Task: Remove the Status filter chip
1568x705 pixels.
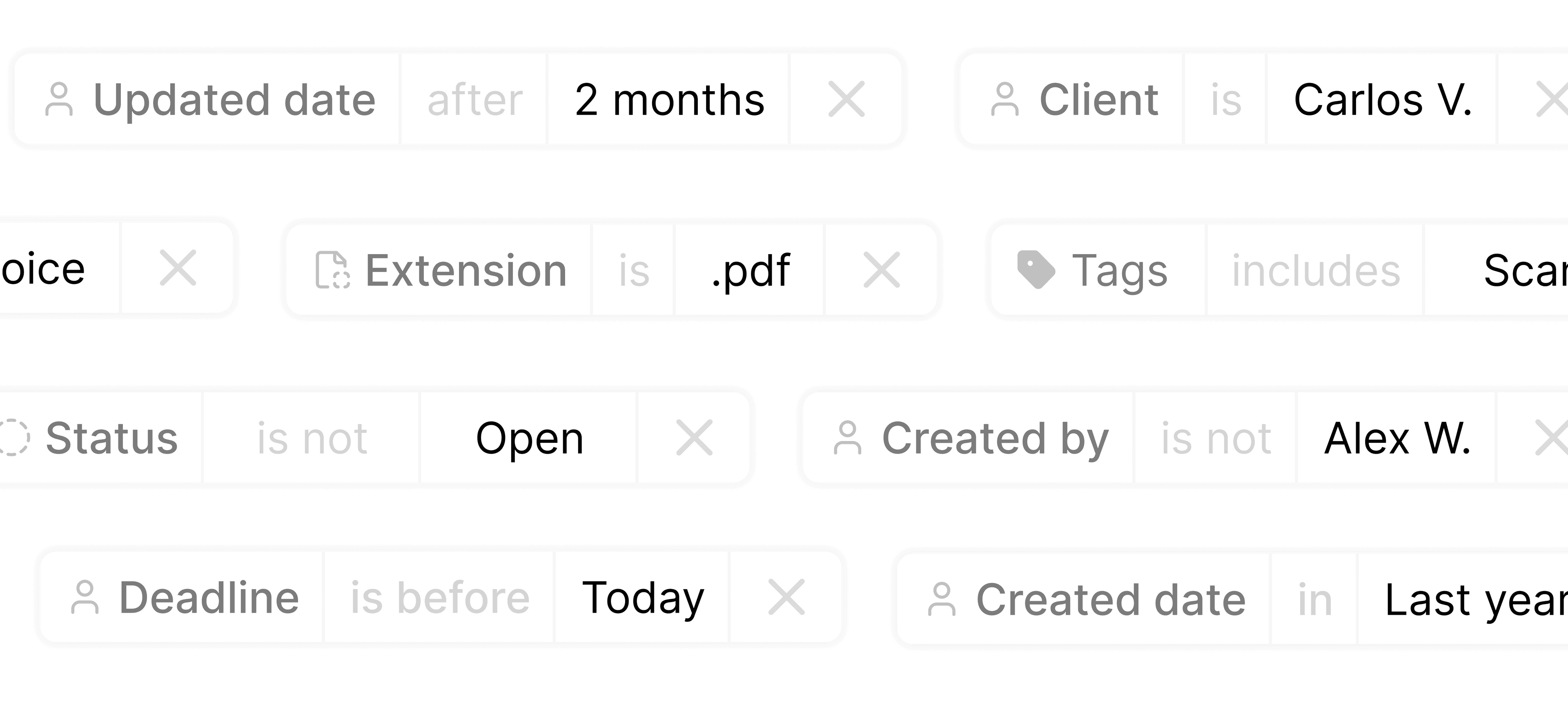Action: point(694,438)
